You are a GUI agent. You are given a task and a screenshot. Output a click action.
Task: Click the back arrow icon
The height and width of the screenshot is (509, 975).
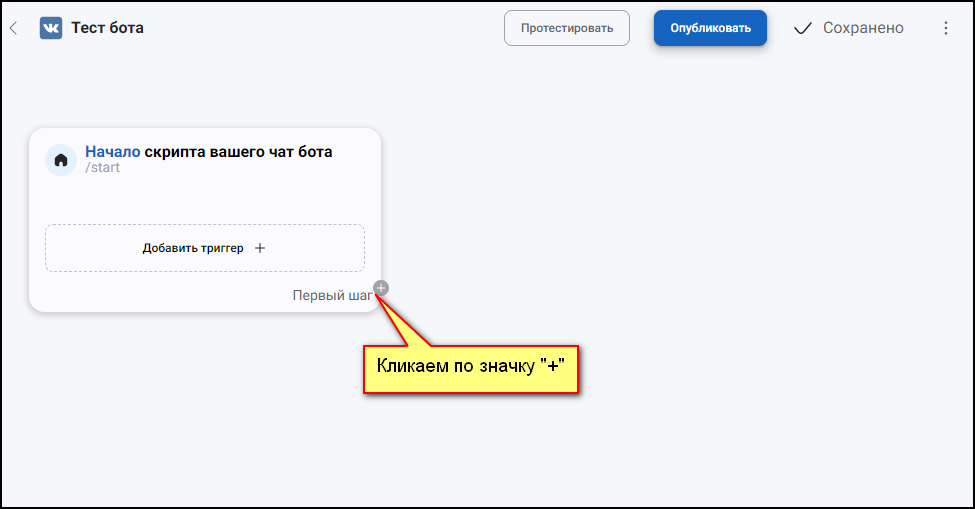13,28
